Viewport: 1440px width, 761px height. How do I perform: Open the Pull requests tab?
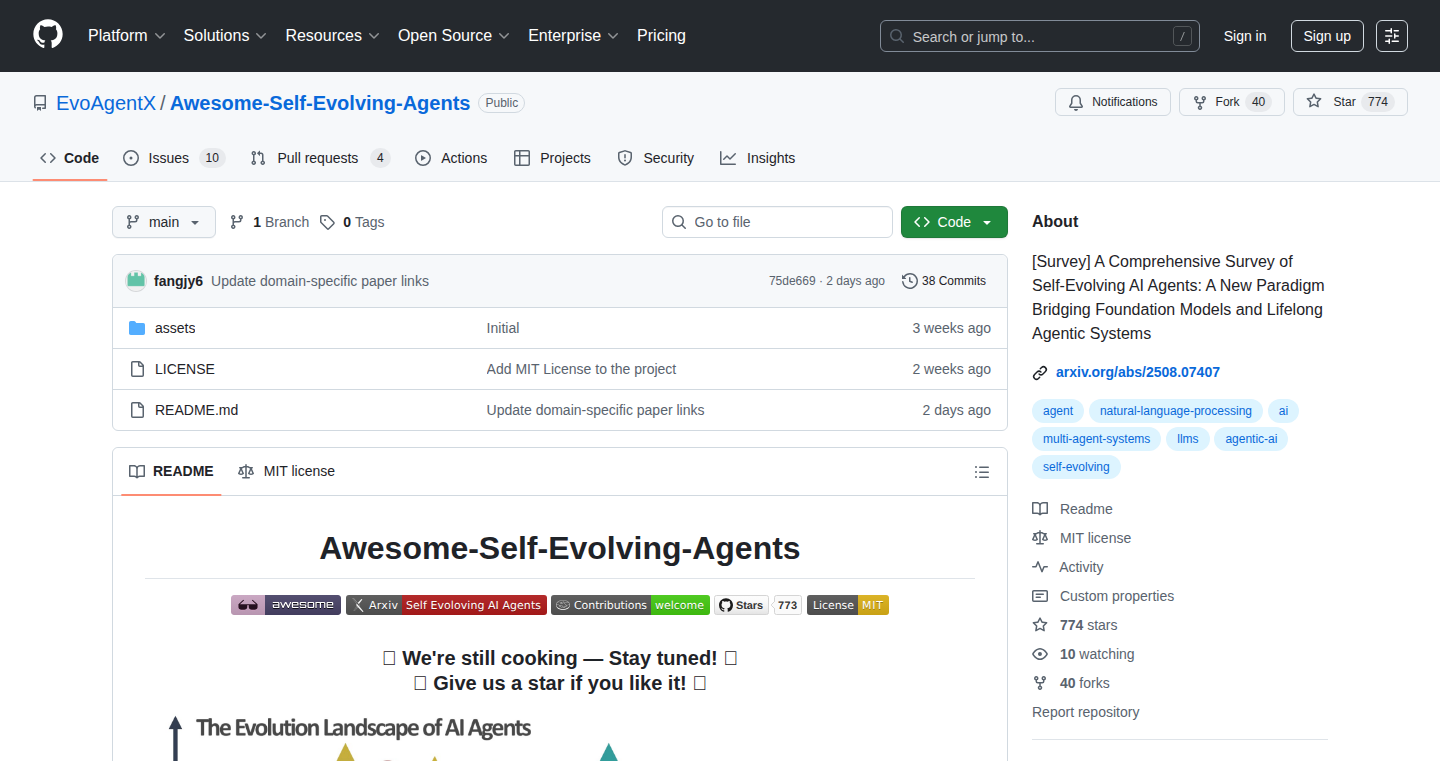[320, 158]
